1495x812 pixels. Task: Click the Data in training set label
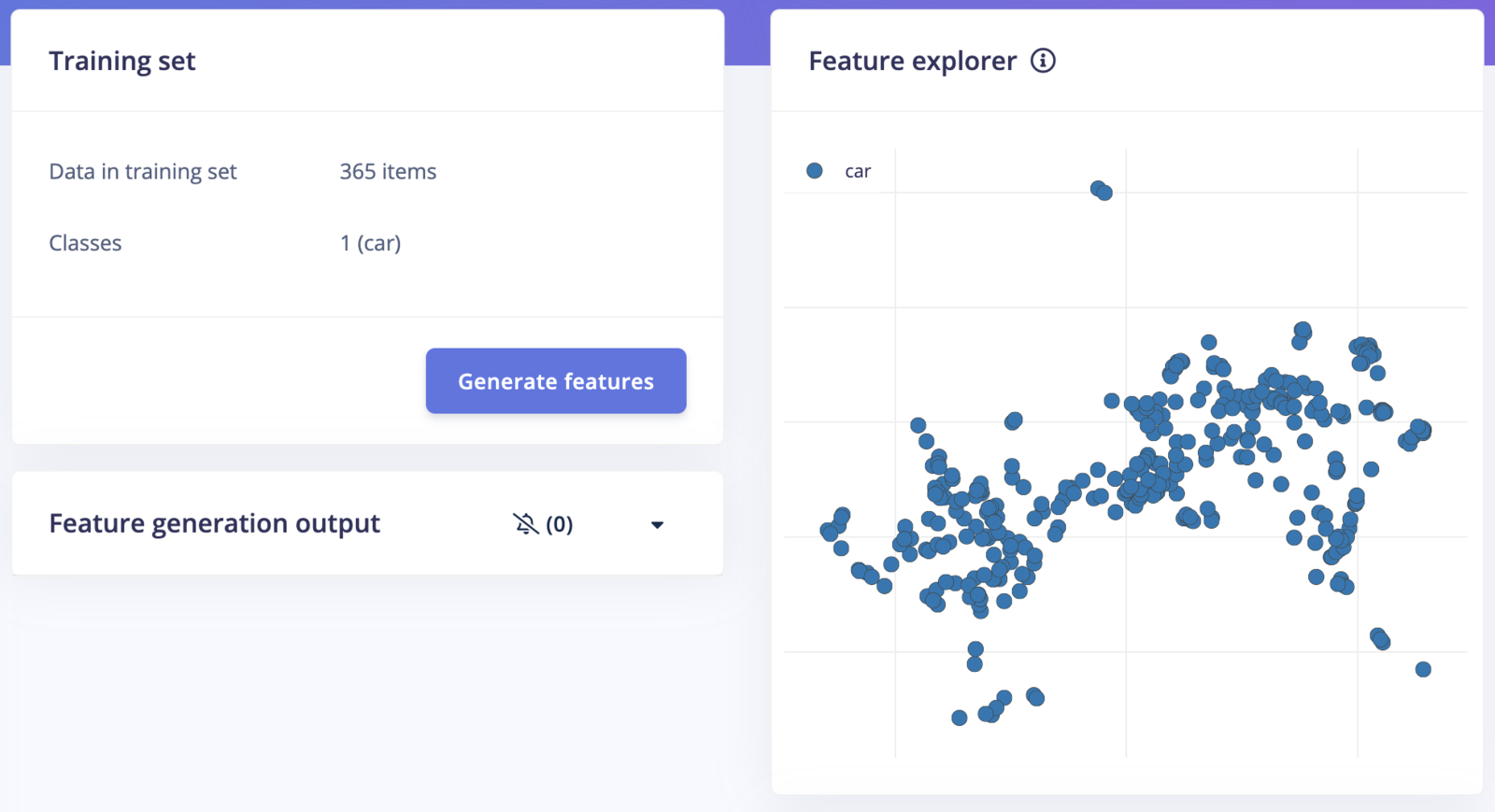point(143,171)
